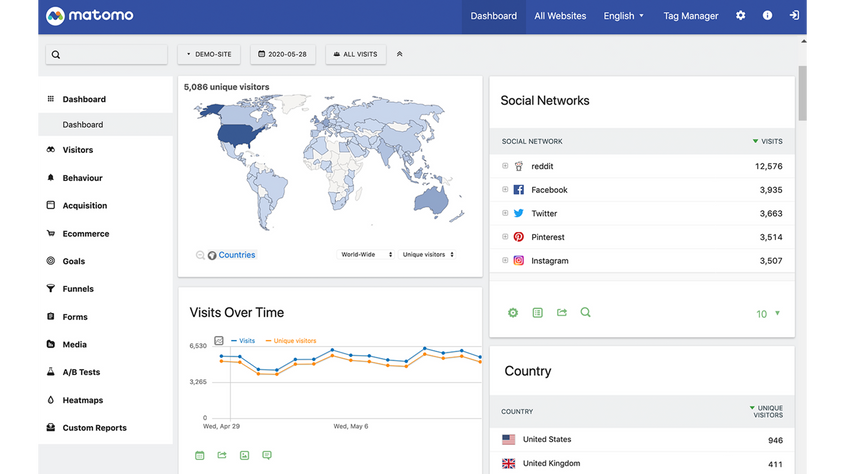The width and height of the screenshot is (844, 474).
Task: Click Social Networks table view icon
Action: [x=537, y=313]
